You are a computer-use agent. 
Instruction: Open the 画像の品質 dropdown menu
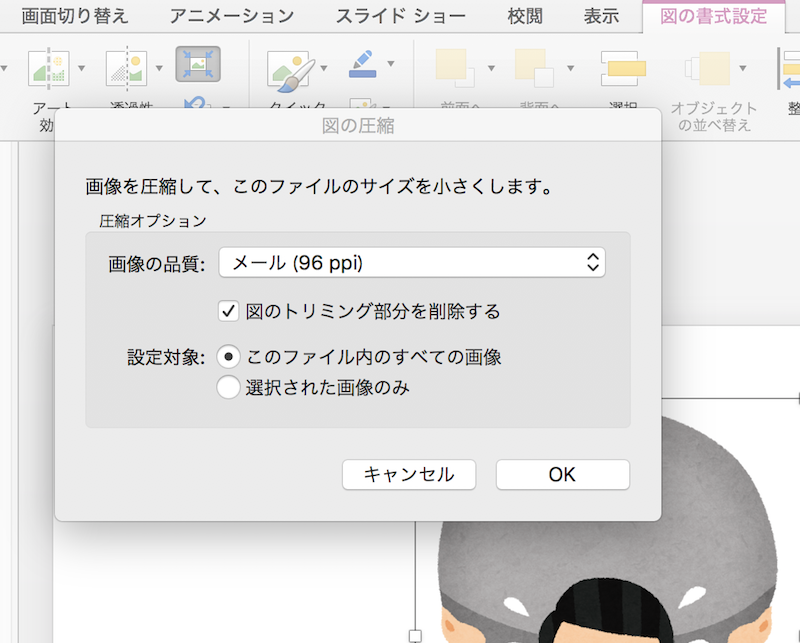[411, 263]
